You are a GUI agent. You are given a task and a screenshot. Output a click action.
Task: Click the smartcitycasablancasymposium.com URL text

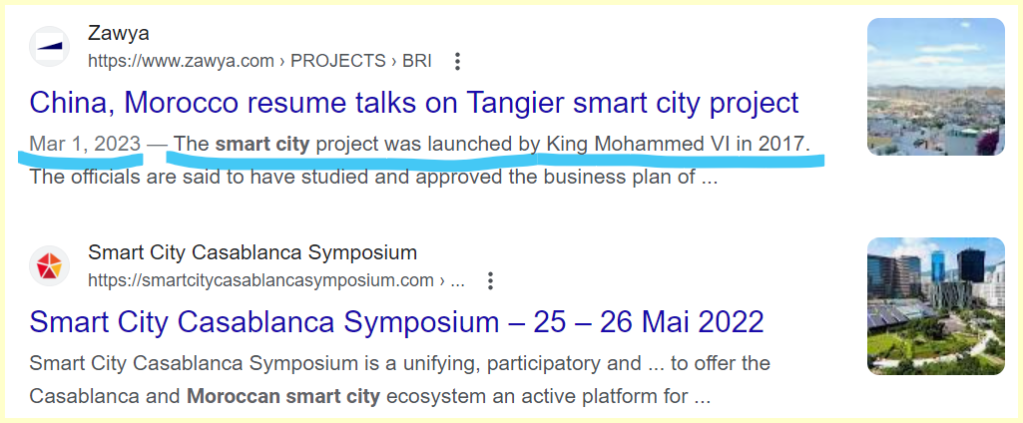tap(260, 281)
